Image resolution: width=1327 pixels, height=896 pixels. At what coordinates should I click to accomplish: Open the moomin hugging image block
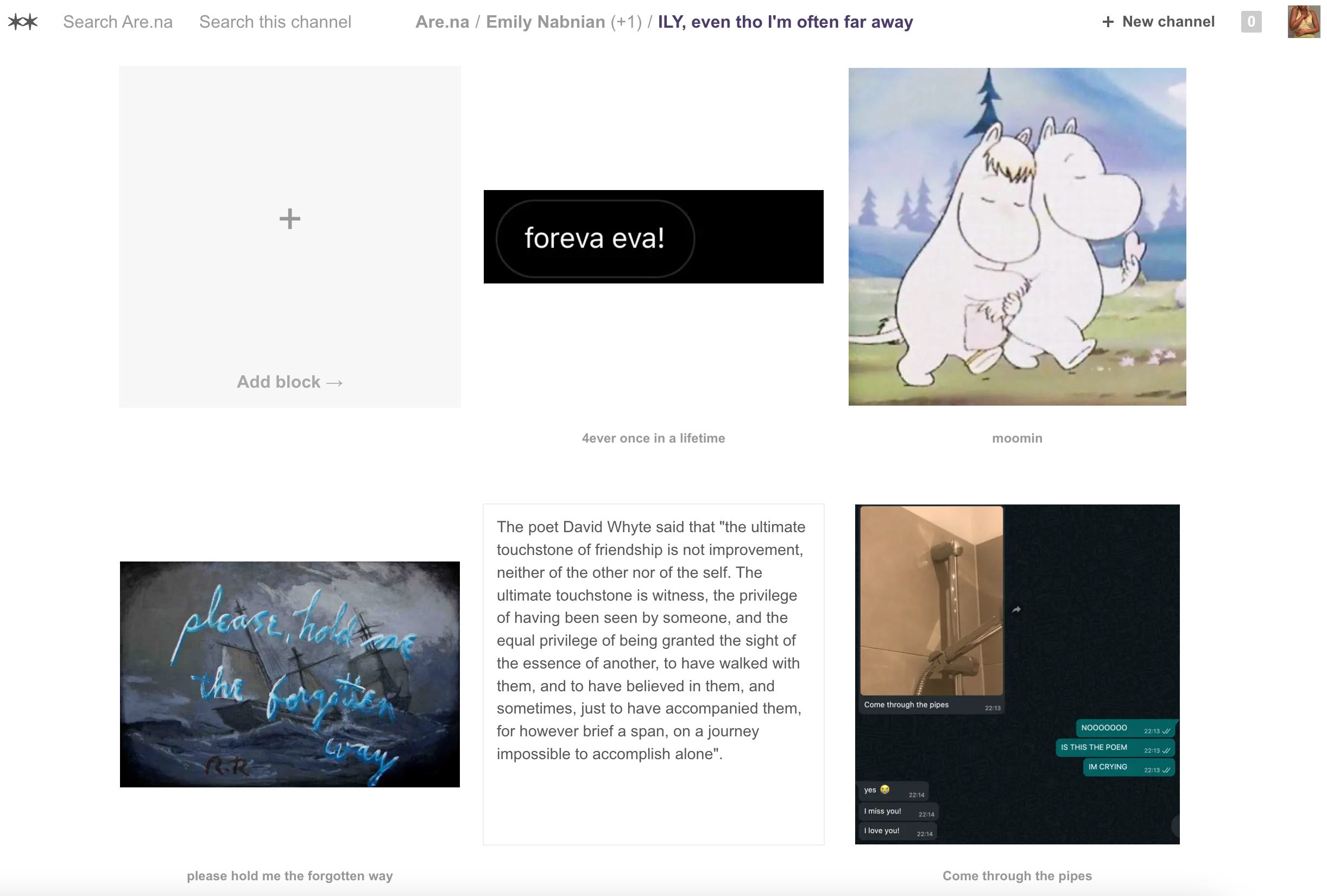1017,236
